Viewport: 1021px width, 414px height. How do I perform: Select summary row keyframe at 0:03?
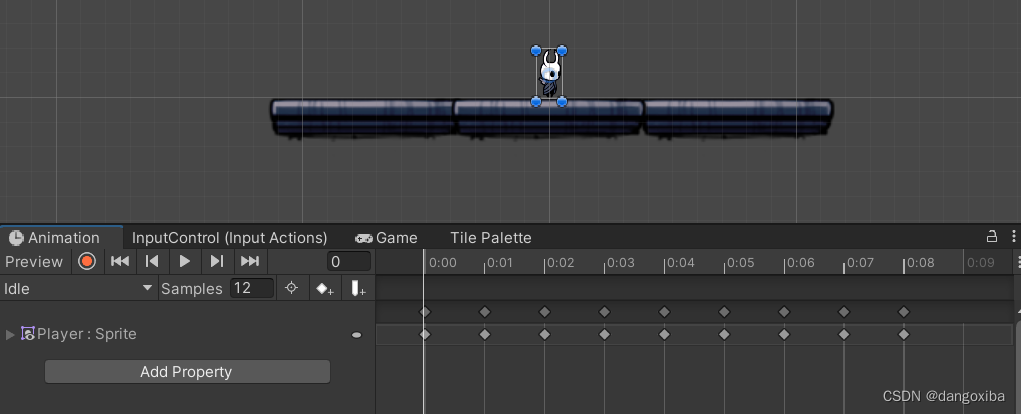[x=604, y=312]
